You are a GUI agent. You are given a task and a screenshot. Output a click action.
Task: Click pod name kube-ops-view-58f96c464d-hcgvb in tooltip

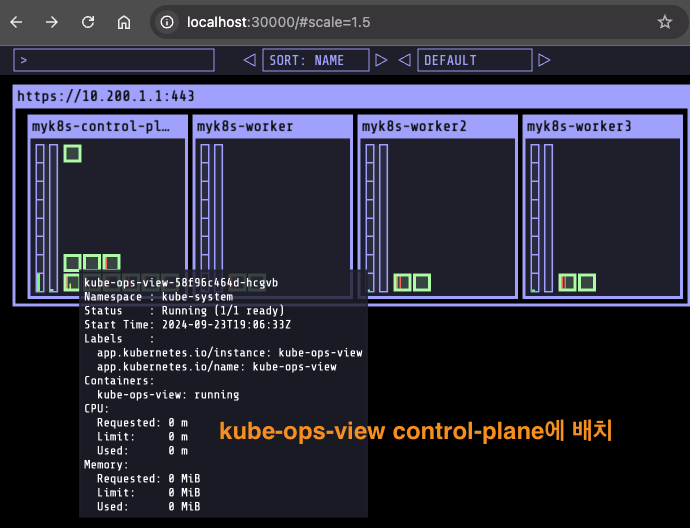pyautogui.click(x=181, y=282)
